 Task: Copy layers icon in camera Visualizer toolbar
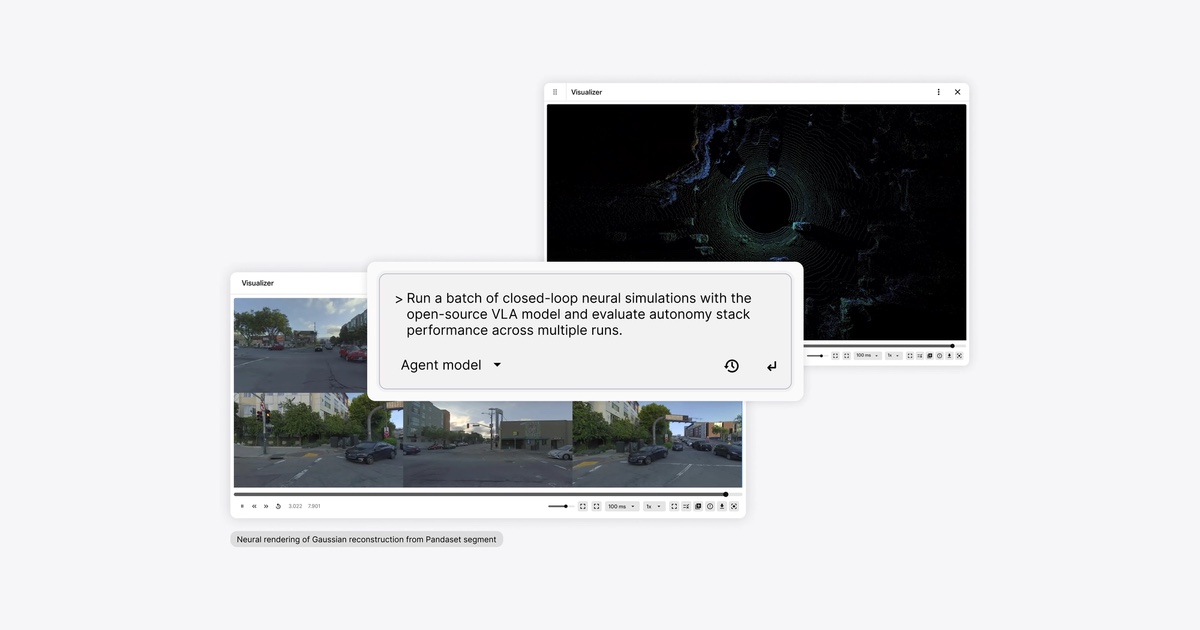pos(698,506)
